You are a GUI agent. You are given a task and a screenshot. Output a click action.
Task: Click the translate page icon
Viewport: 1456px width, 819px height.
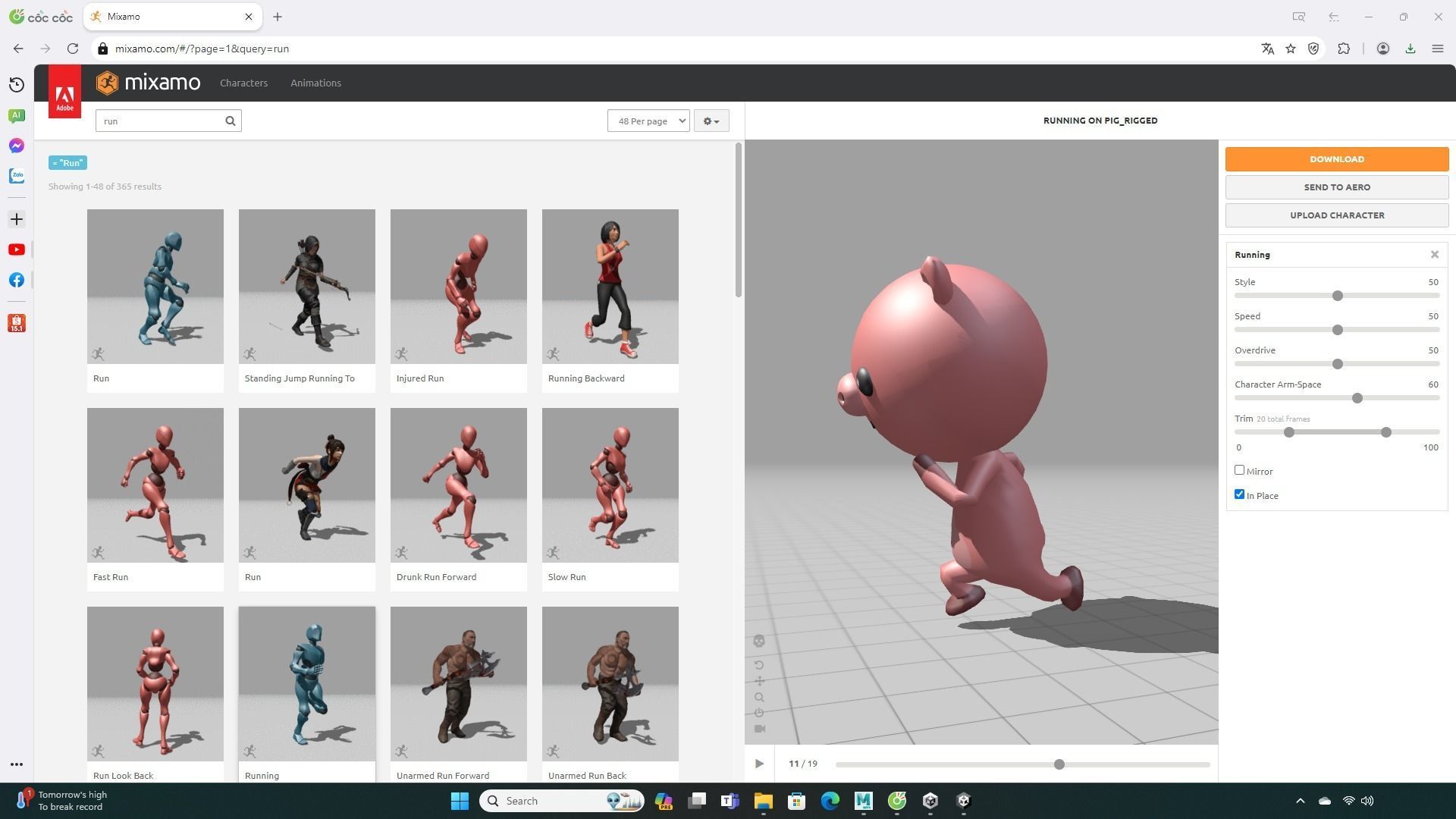[1267, 49]
